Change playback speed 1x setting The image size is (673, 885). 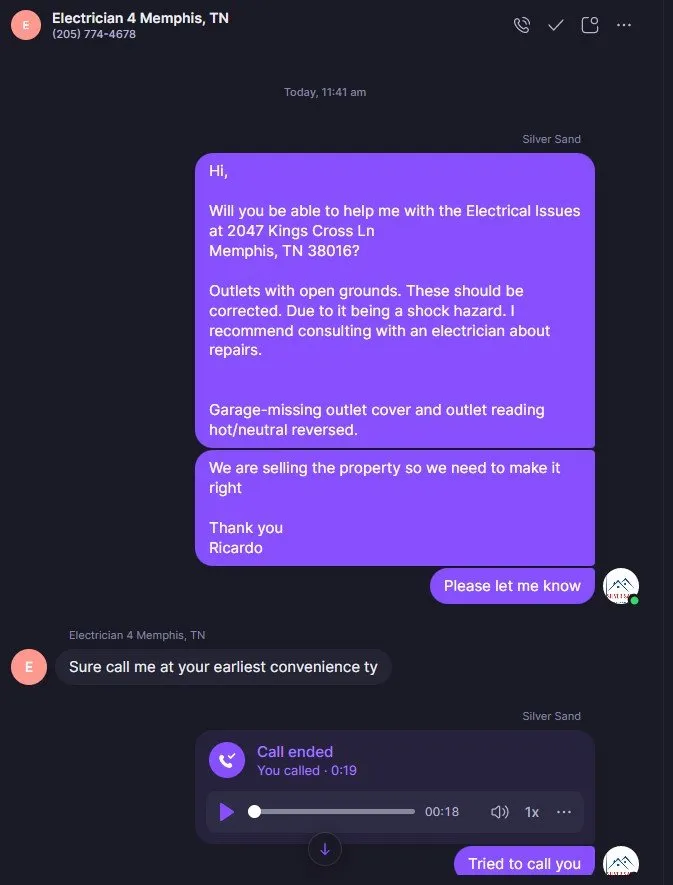532,812
